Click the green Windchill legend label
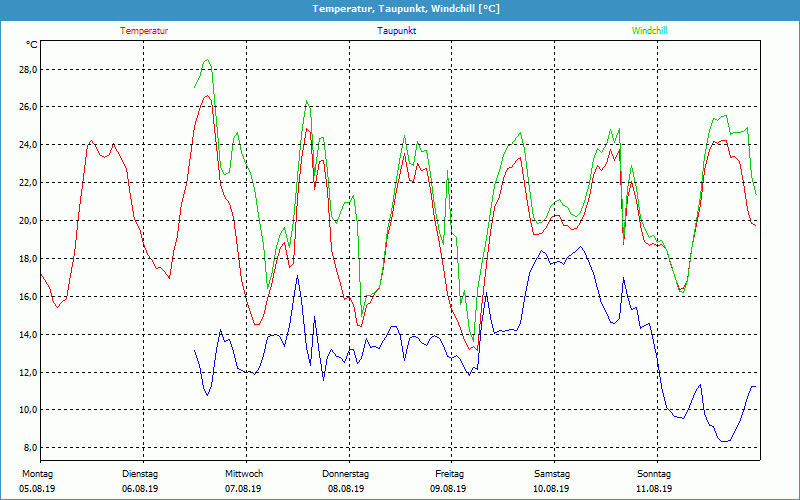The width and height of the screenshot is (800, 500). (x=649, y=31)
